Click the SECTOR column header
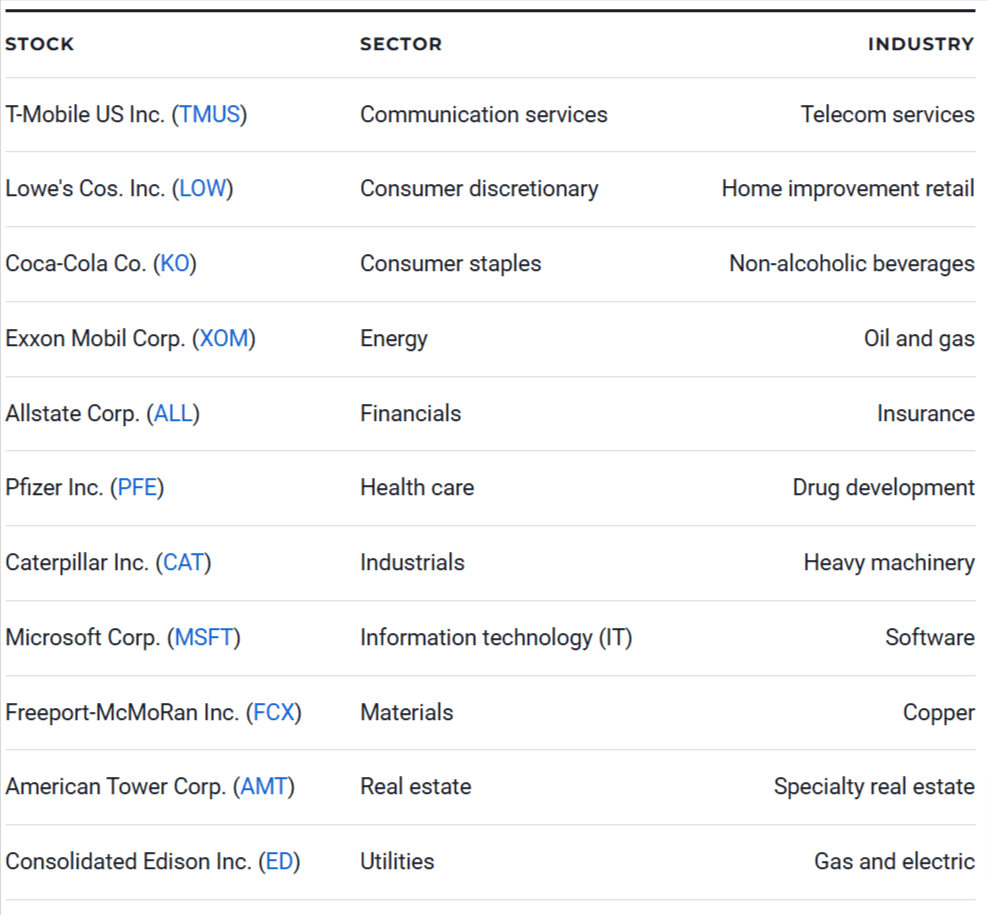This screenshot has height=915, width=987. click(401, 44)
